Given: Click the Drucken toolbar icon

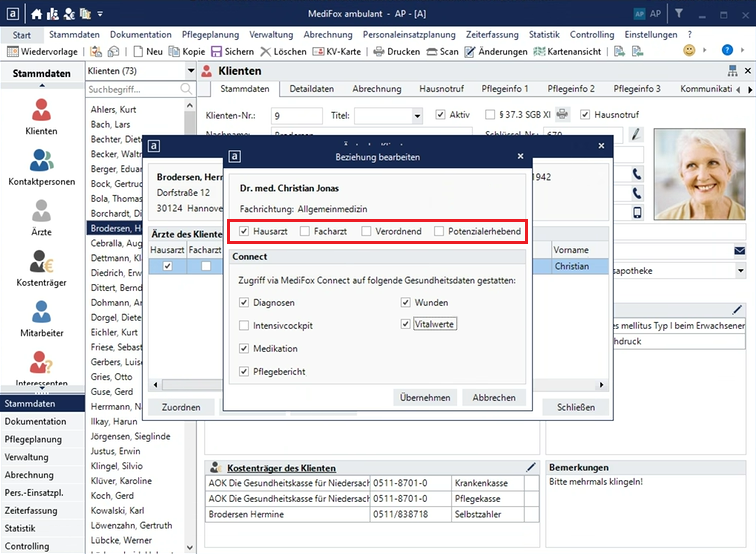Looking at the screenshot, I should coord(396,51).
